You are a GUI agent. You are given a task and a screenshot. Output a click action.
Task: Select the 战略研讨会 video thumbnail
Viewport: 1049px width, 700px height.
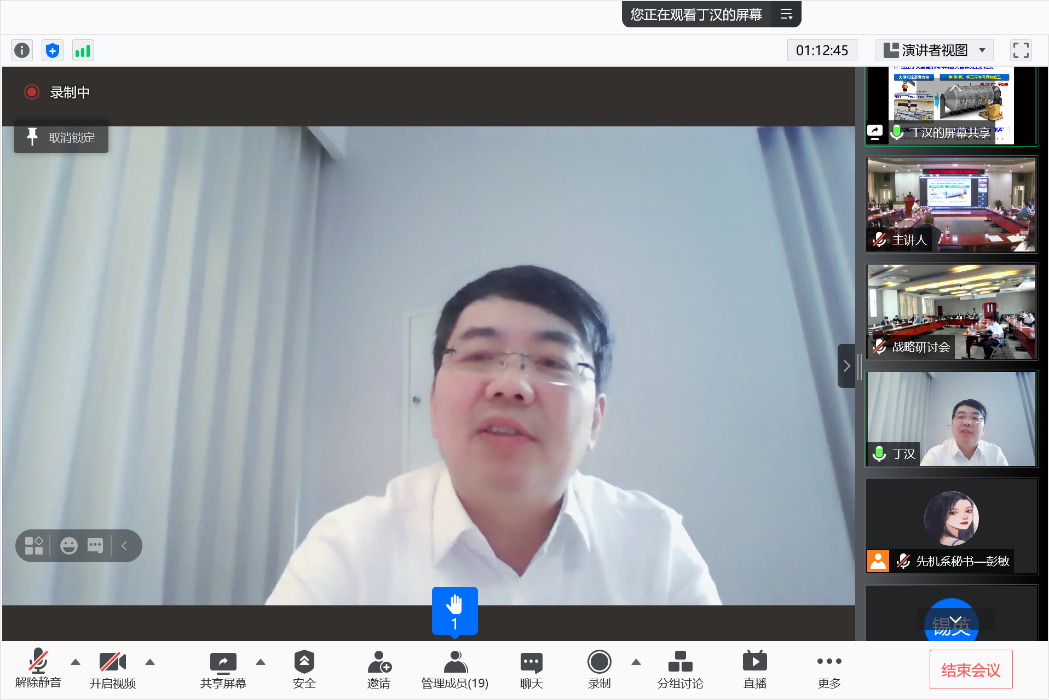tap(951, 311)
